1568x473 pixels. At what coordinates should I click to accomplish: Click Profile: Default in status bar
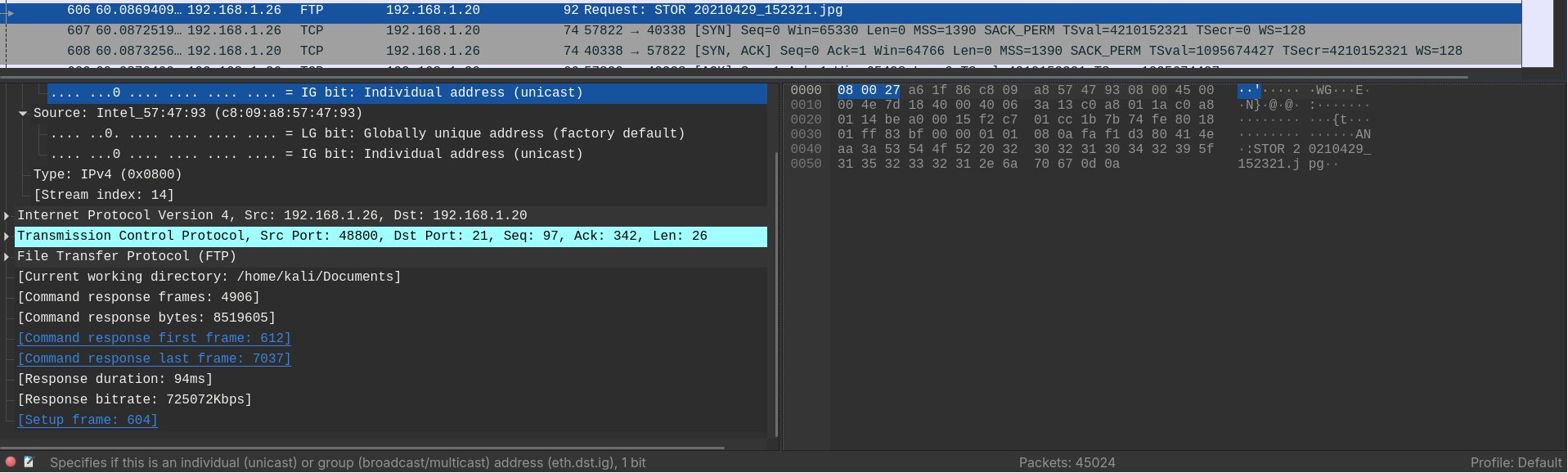click(x=1516, y=462)
